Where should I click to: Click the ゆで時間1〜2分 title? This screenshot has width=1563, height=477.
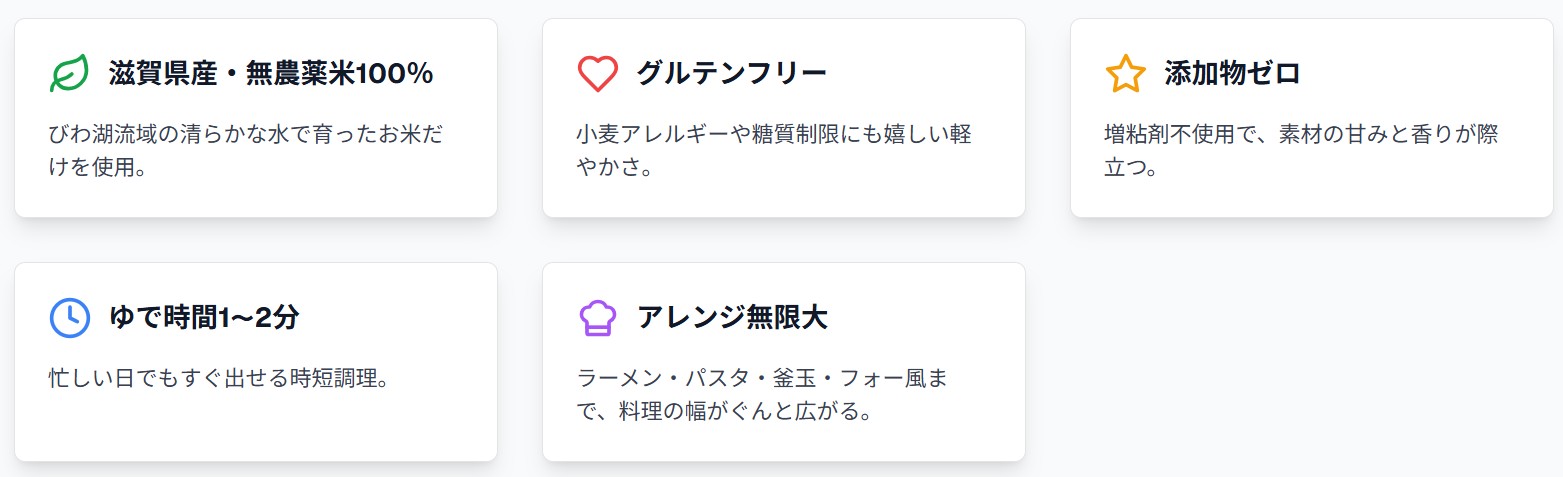[204, 318]
